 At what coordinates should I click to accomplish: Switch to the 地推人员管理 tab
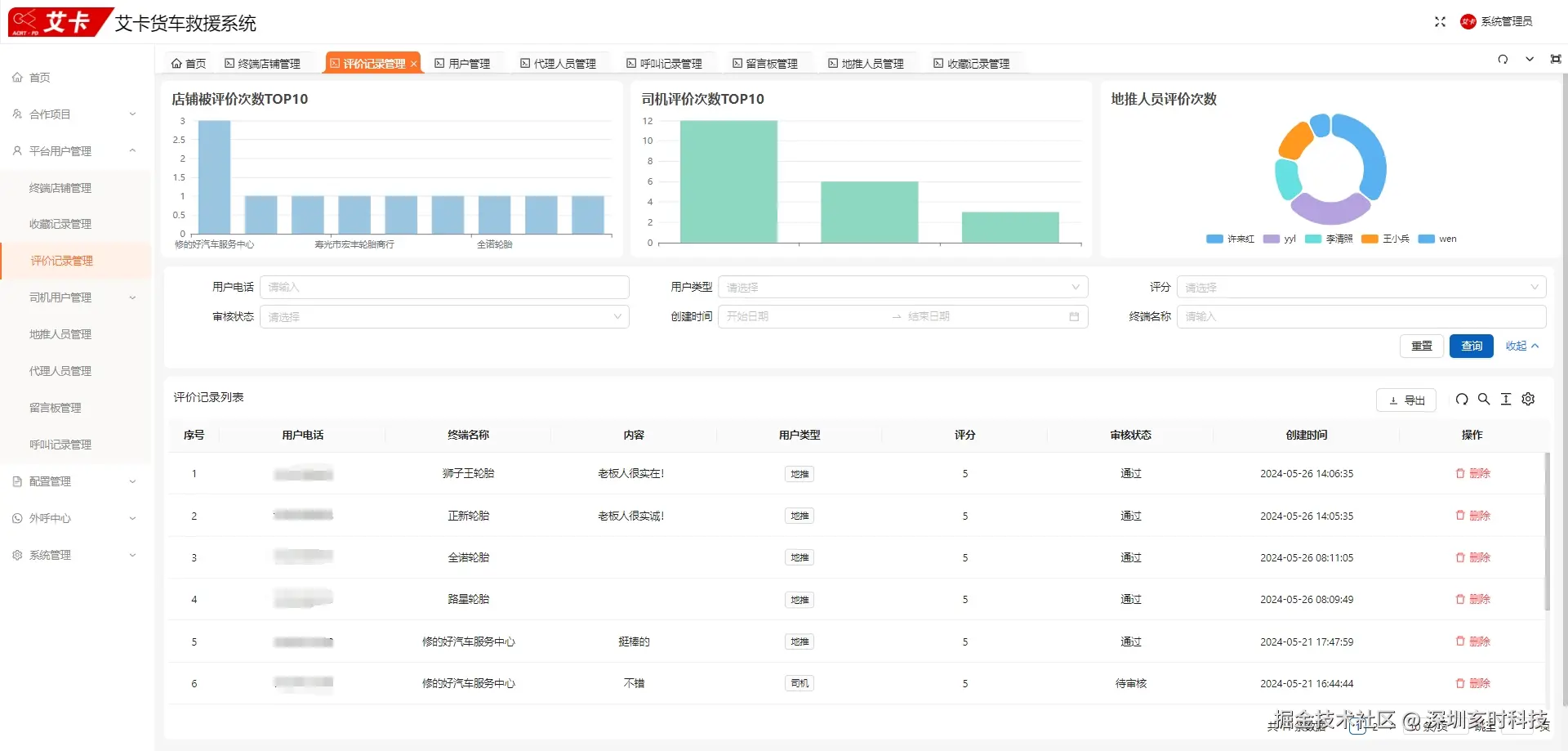[x=866, y=64]
